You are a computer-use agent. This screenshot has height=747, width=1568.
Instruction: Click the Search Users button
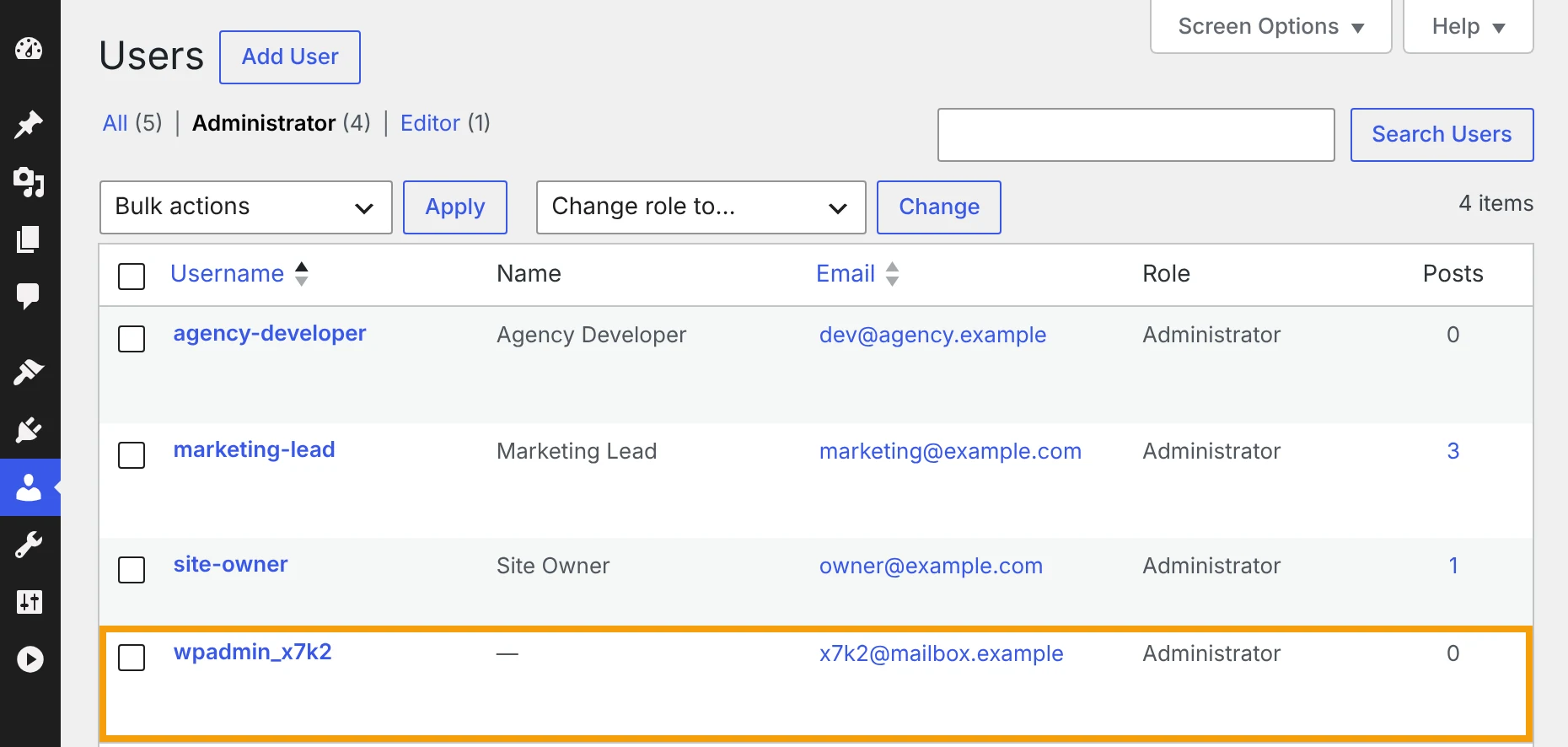[x=1442, y=135]
